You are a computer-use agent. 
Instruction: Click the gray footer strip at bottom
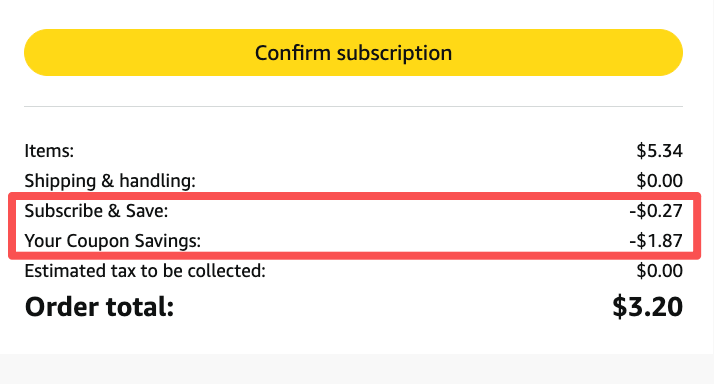357,369
